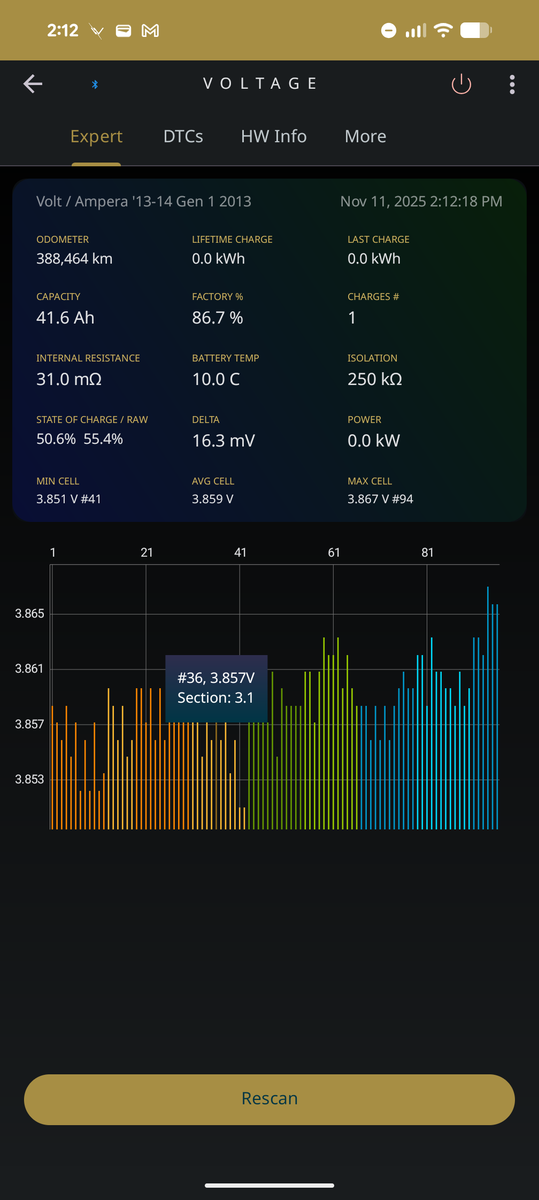The width and height of the screenshot is (539, 1200).
Task: Tap the VOLTAGE screen title
Action: pyautogui.click(x=260, y=84)
